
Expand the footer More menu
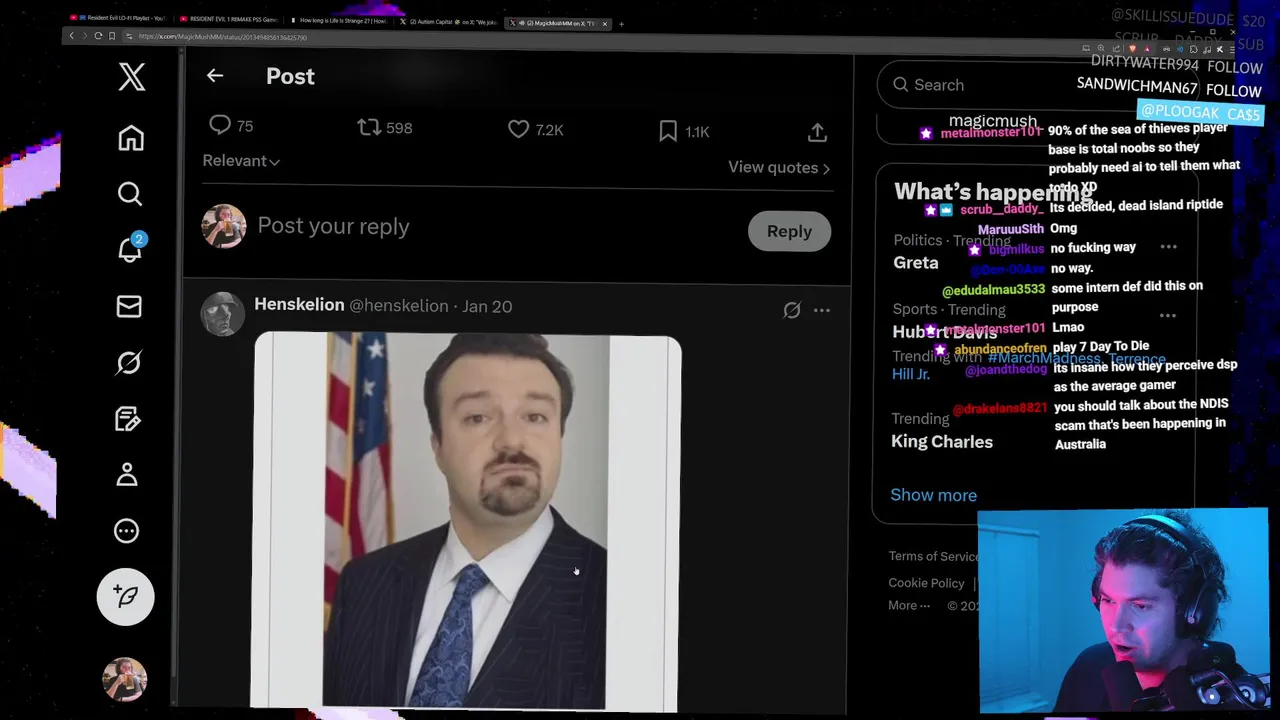[909, 605]
